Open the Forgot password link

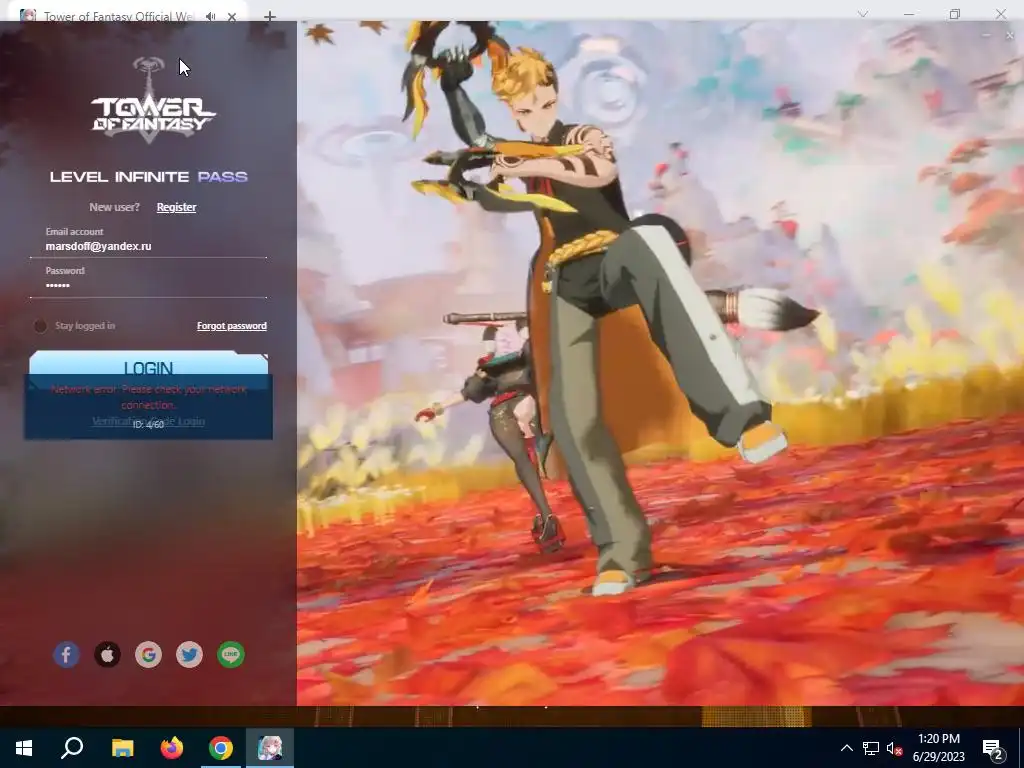(x=232, y=326)
